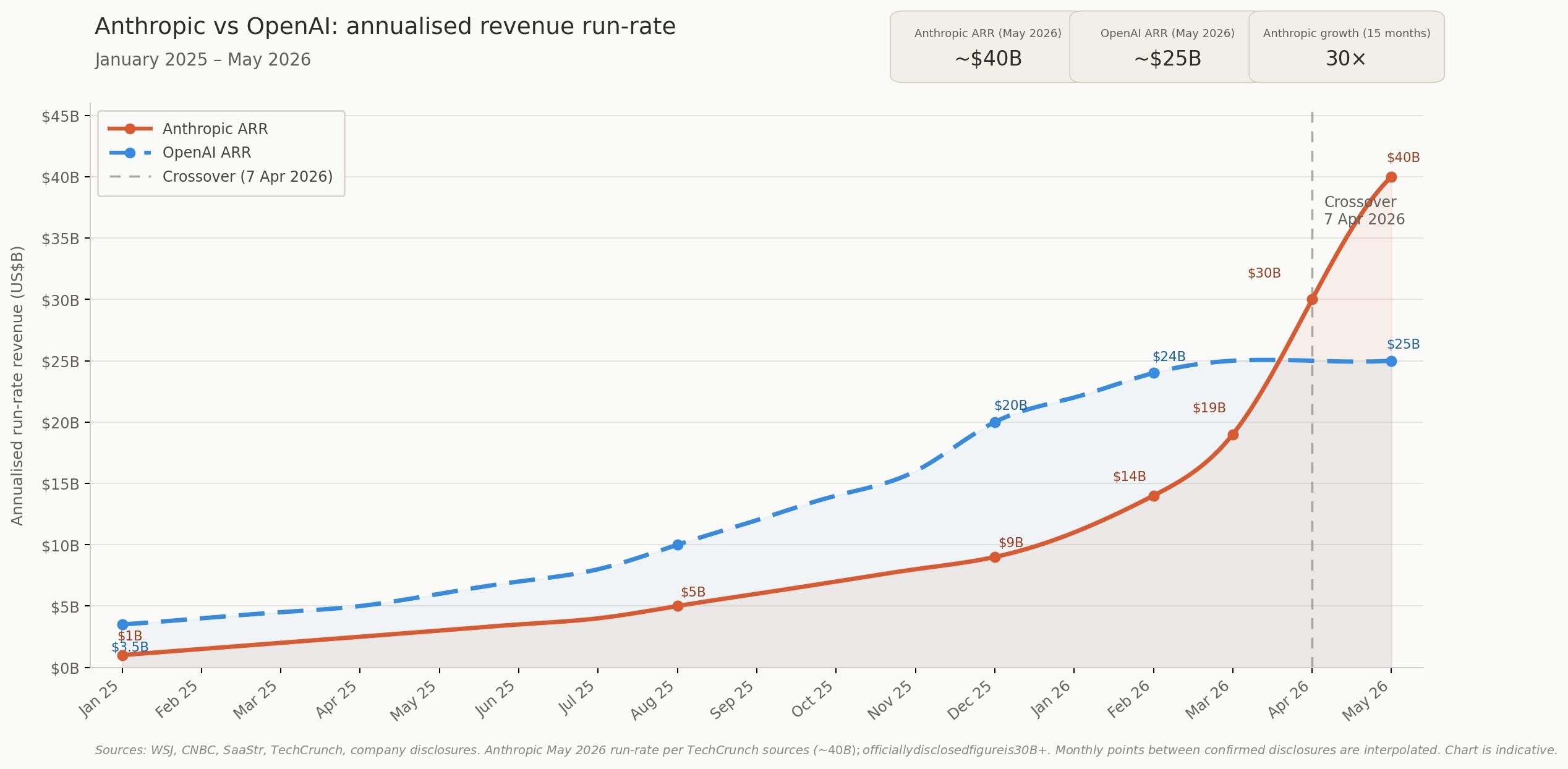Click OpenAI's blue Dec 25 data point
This screenshot has width=1568, height=769.
(x=995, y=422)
